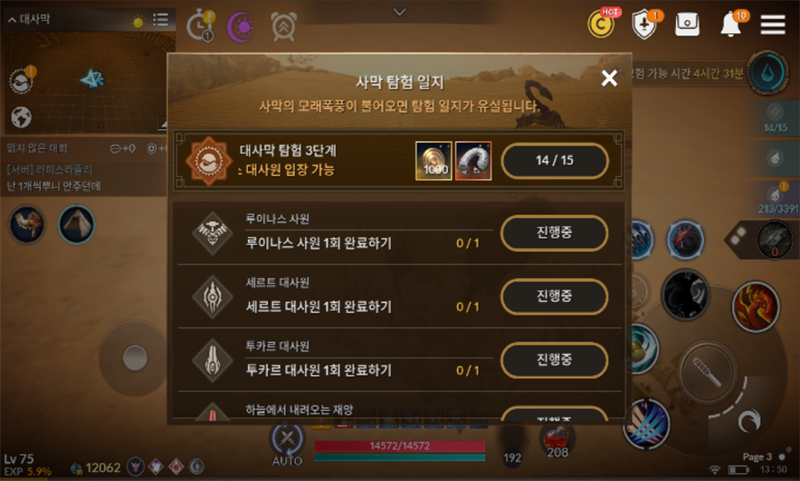
Task: Click 진행중 button for 루이나스 사원
Action: click(x=555, y=233)
